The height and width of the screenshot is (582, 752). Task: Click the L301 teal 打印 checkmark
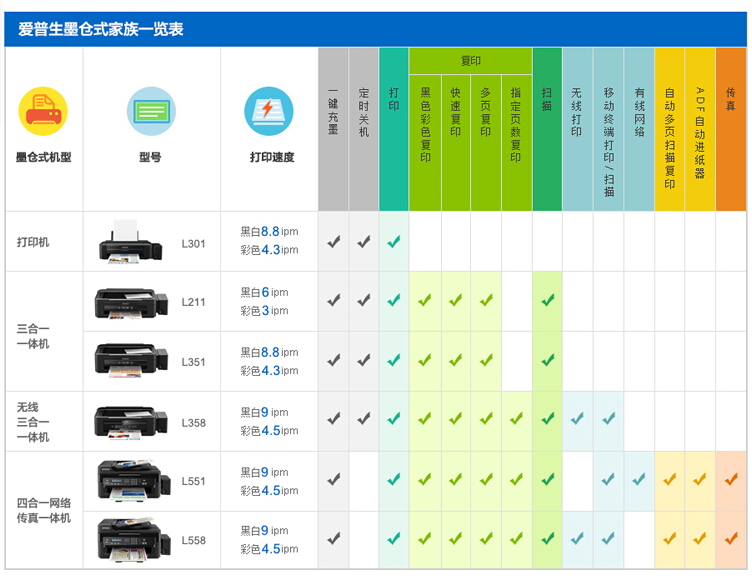pos(394,242)
